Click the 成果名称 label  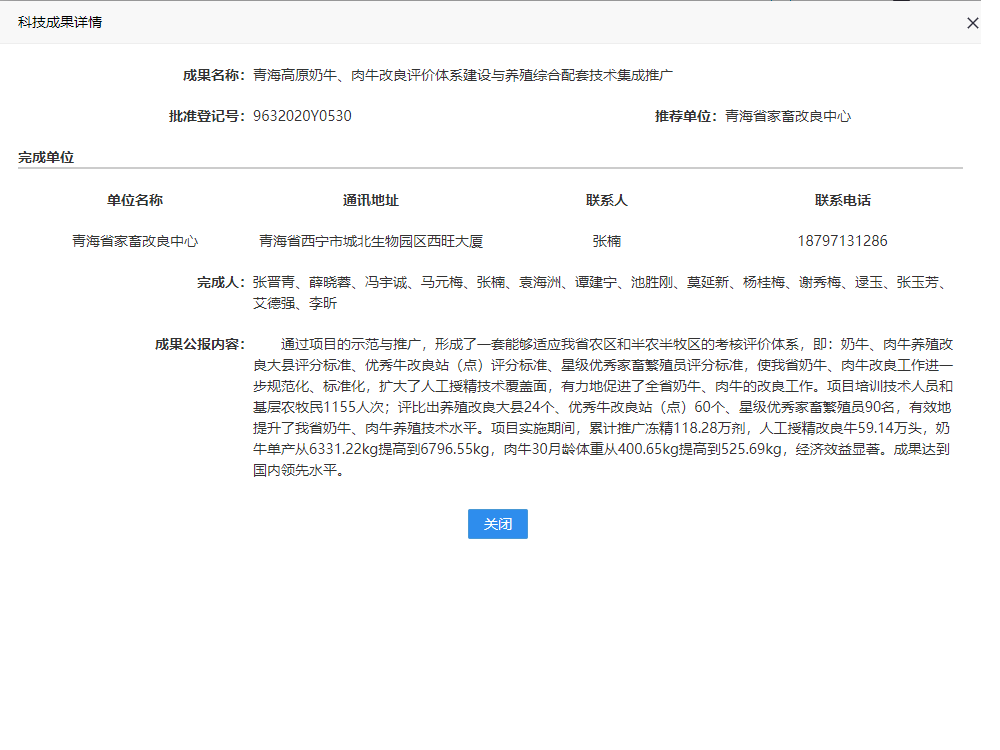(213, 75)
